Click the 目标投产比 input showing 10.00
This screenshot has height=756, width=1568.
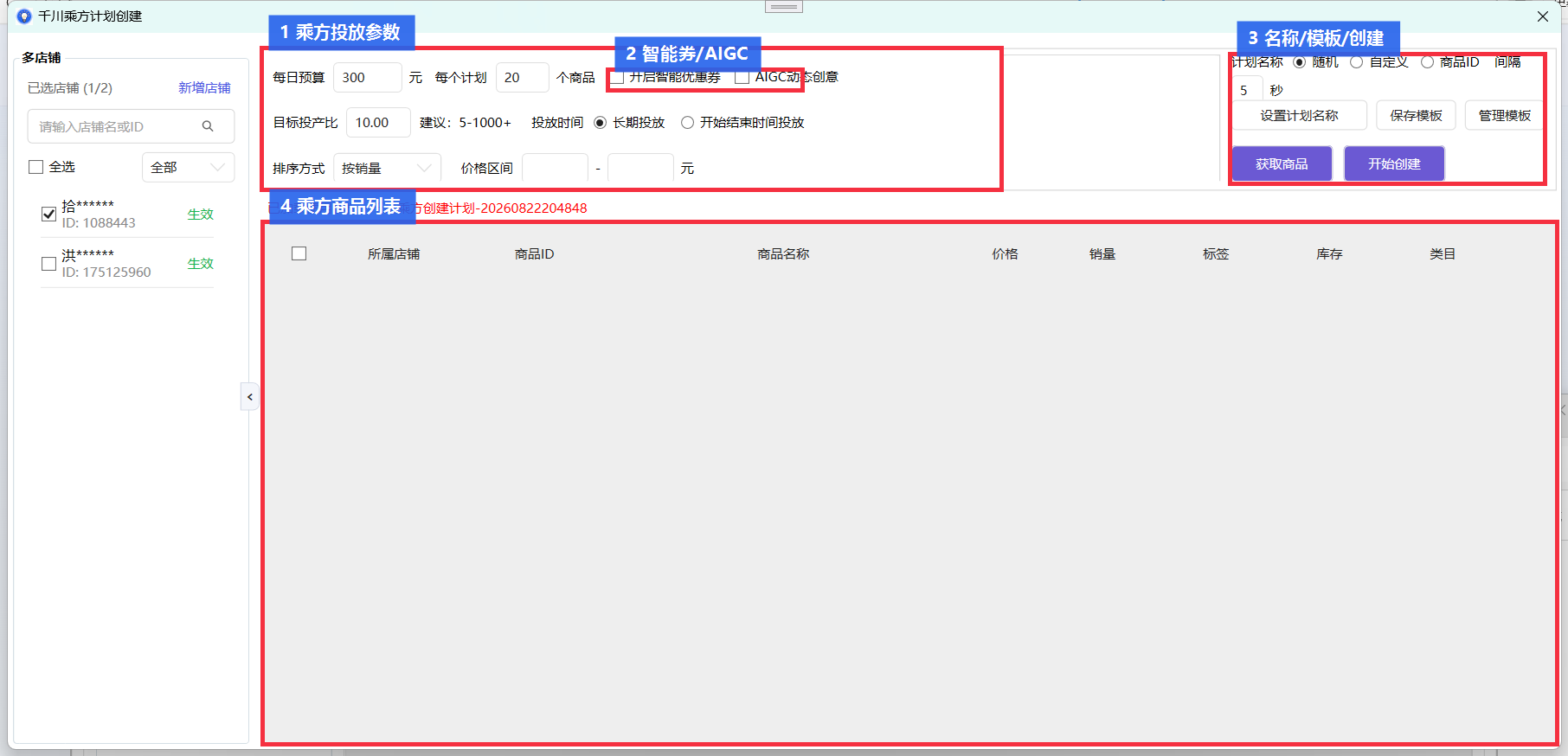378,123
